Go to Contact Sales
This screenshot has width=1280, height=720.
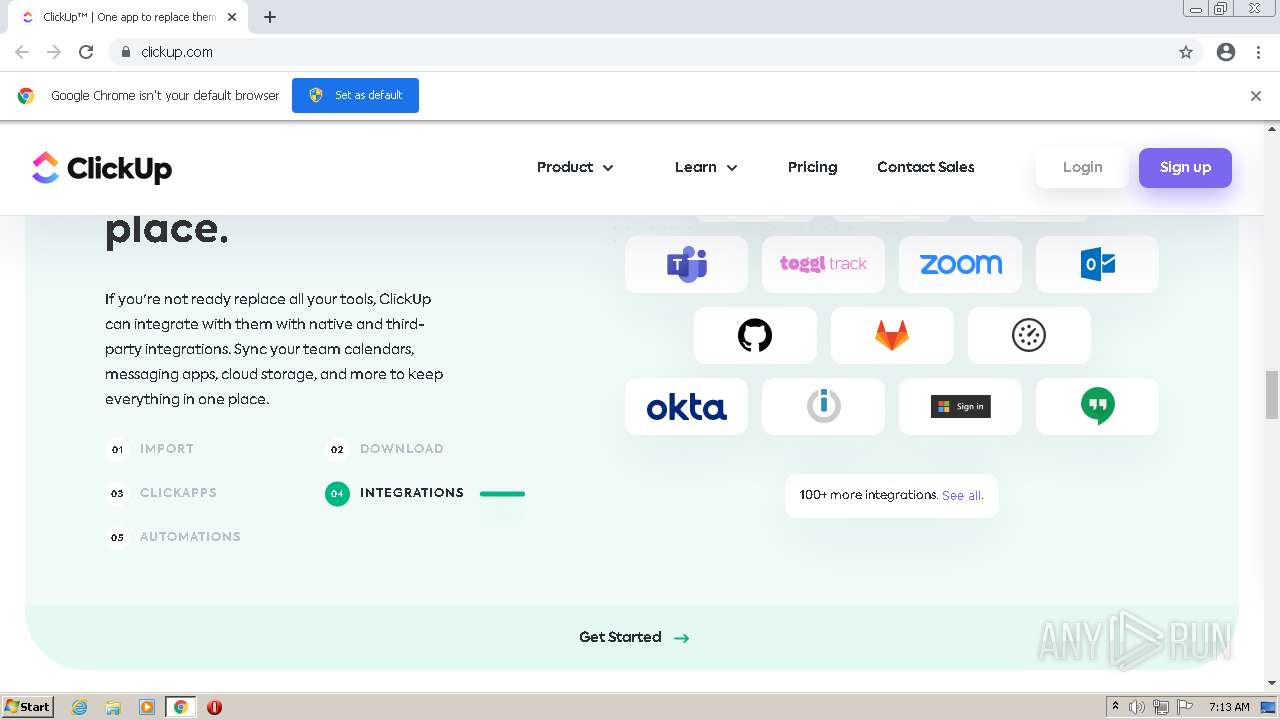point(926,167)
